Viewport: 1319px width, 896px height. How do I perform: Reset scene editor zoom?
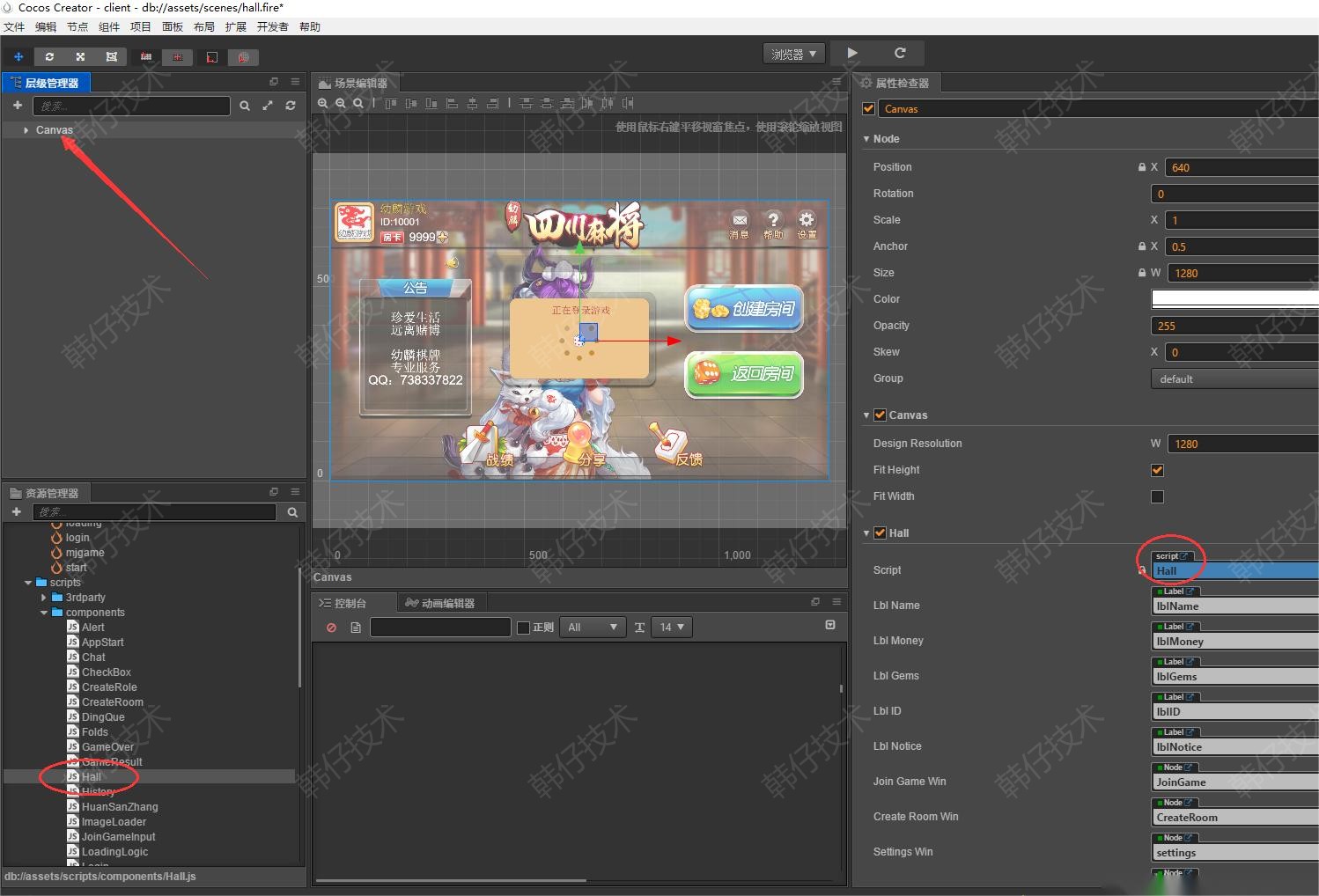pyautogui.click(x=358, y=103)
